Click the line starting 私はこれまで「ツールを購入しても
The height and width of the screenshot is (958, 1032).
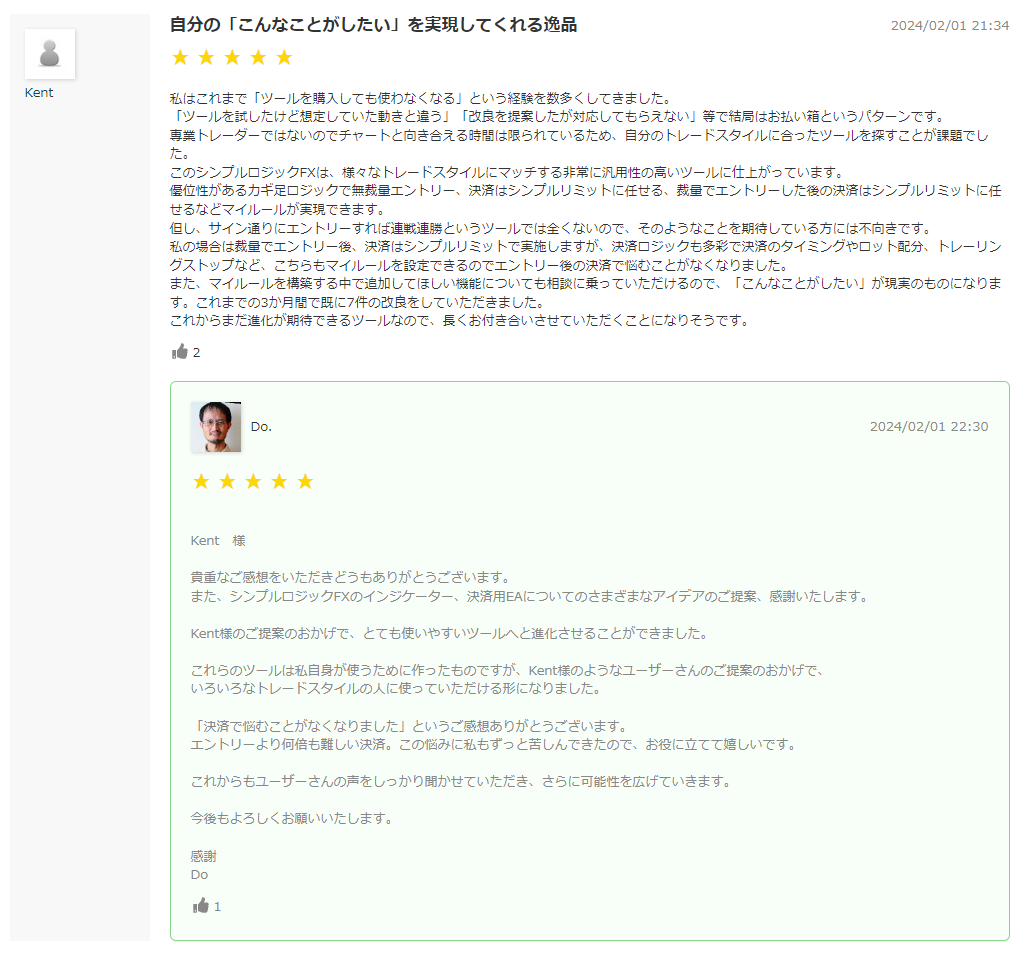[421, 99]
